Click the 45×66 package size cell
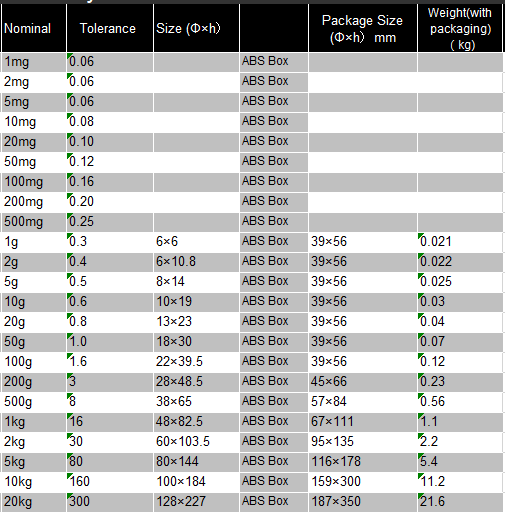Screen dimensions: 505x512 click(363, 382)
